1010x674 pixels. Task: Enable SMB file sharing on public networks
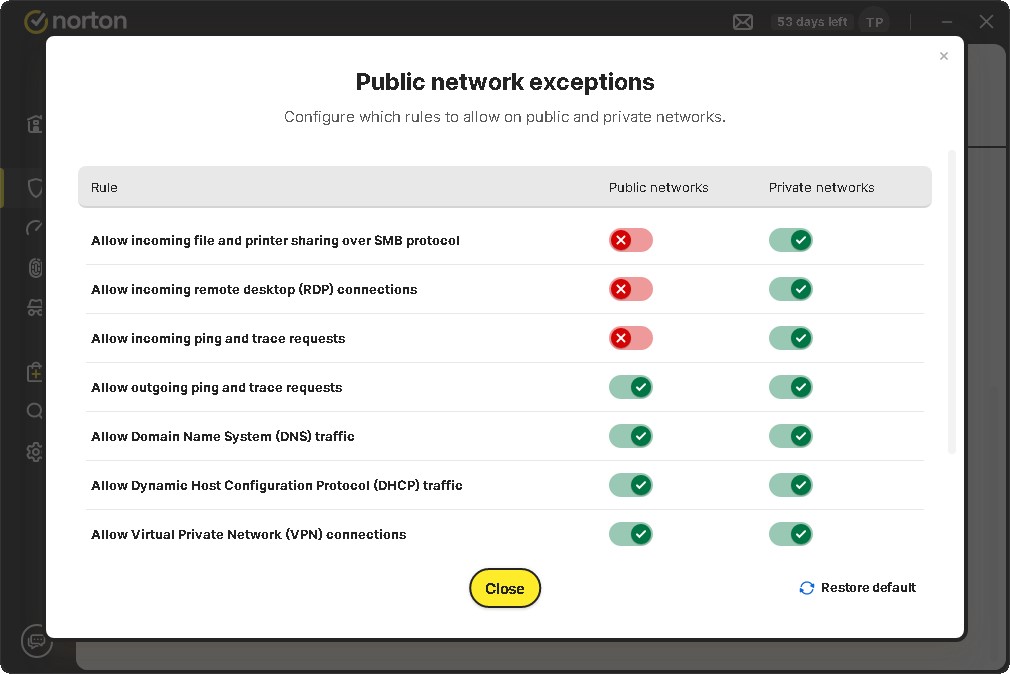pyautogui.click(x=630, y=240)
